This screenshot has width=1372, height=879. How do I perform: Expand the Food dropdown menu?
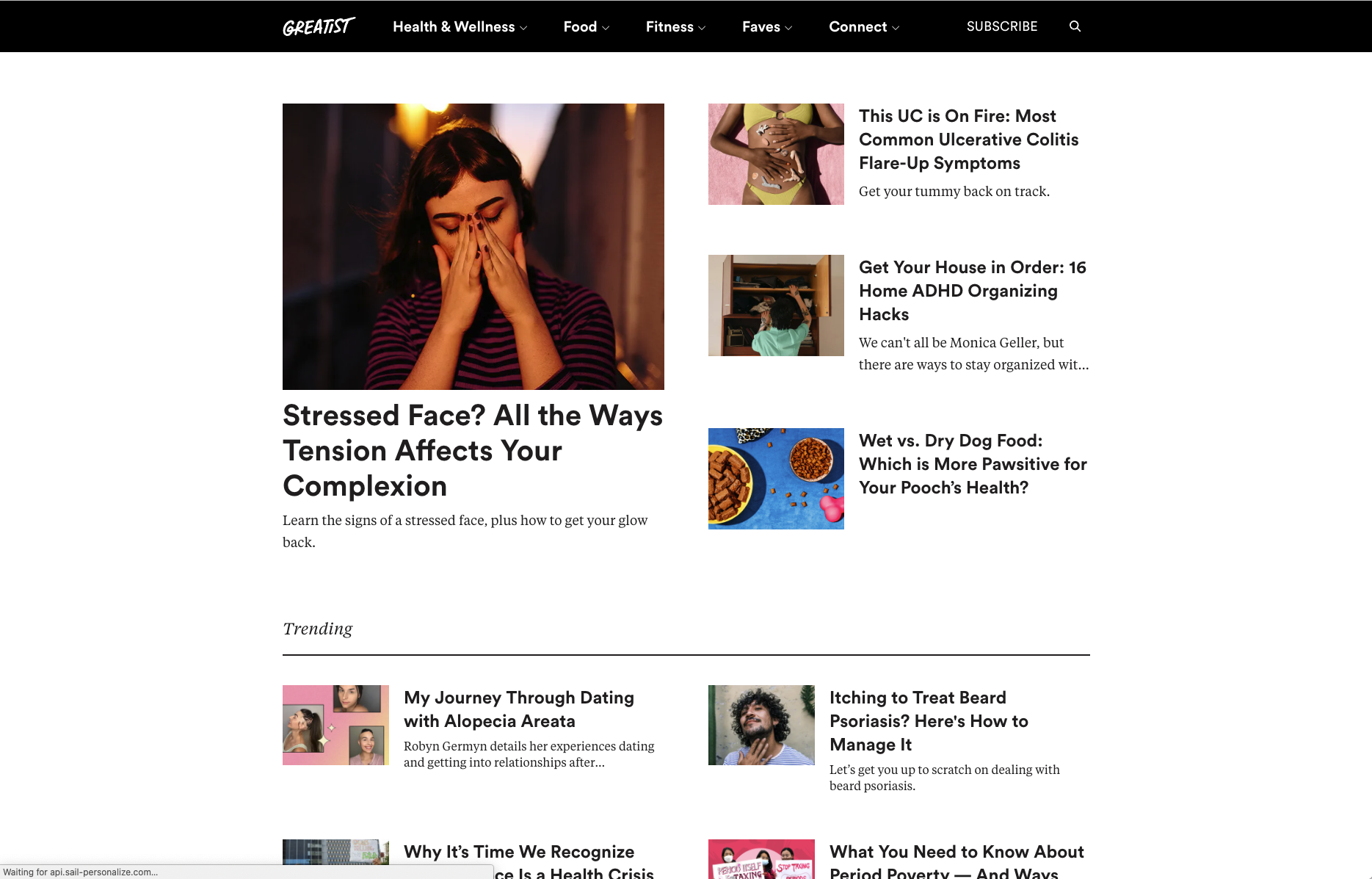[x=586, y=26]
